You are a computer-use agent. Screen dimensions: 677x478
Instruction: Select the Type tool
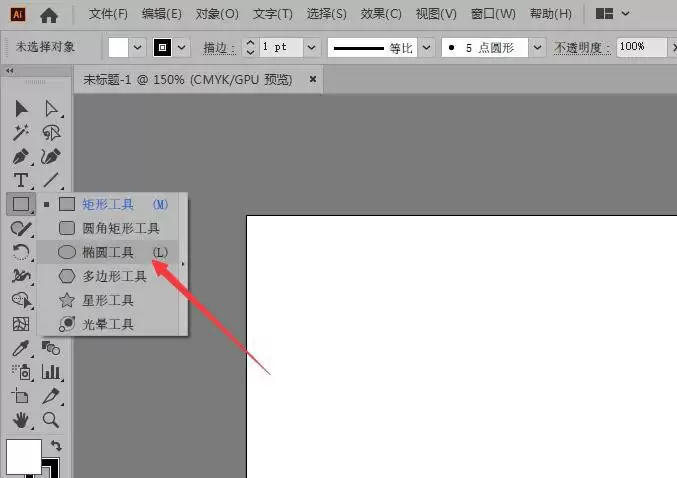(21, 180)
